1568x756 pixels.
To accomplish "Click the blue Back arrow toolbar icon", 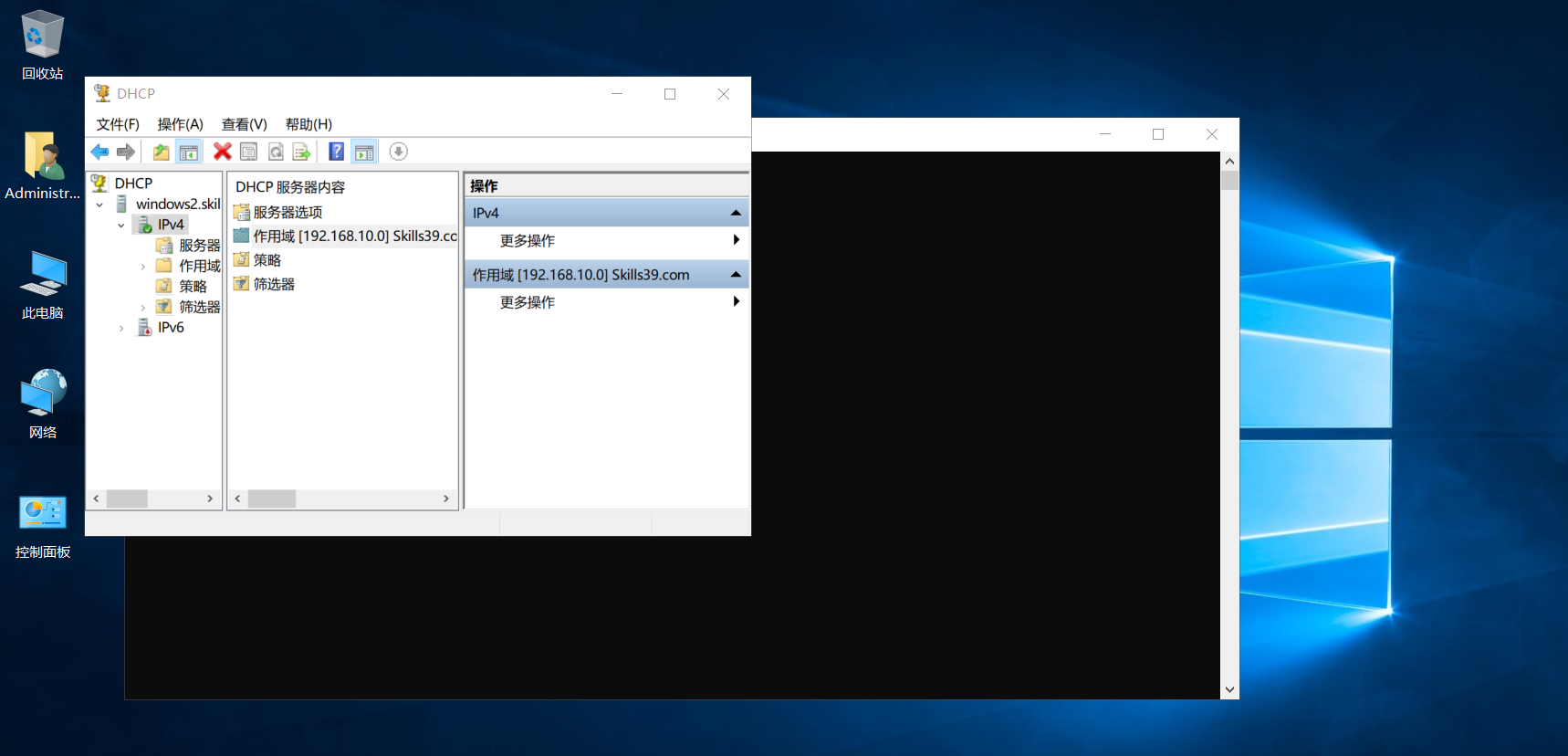I will coord(99,152).
